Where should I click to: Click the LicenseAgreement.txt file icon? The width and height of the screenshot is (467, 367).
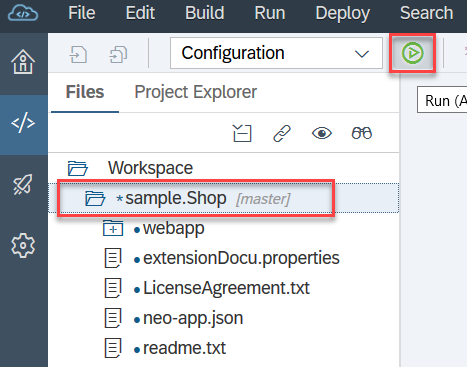113,288
